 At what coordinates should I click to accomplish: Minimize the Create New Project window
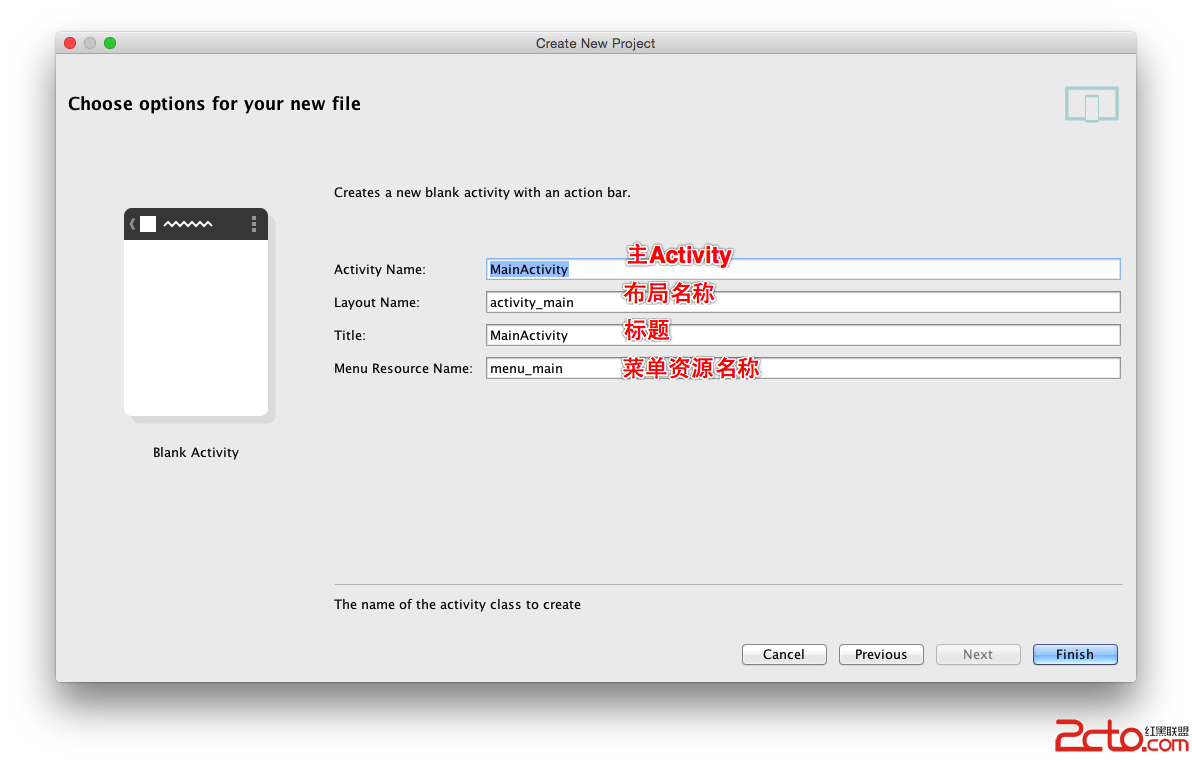tap(90, 43)
